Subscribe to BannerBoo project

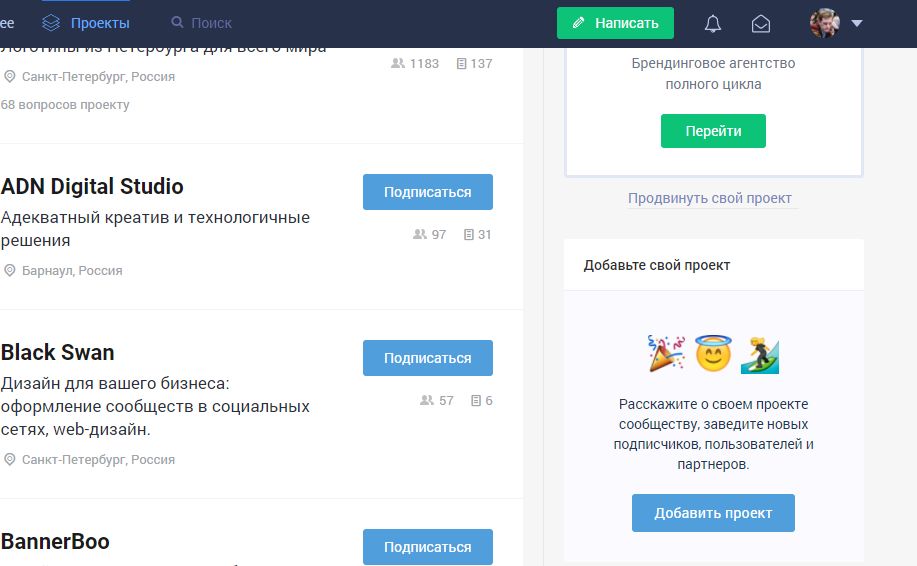tap(428, 547)
